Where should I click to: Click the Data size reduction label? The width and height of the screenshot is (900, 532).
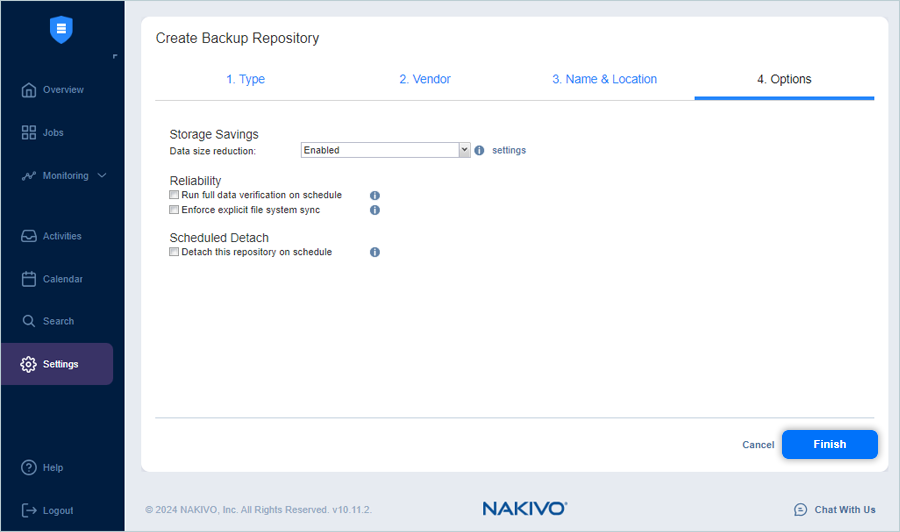[212, 151]
